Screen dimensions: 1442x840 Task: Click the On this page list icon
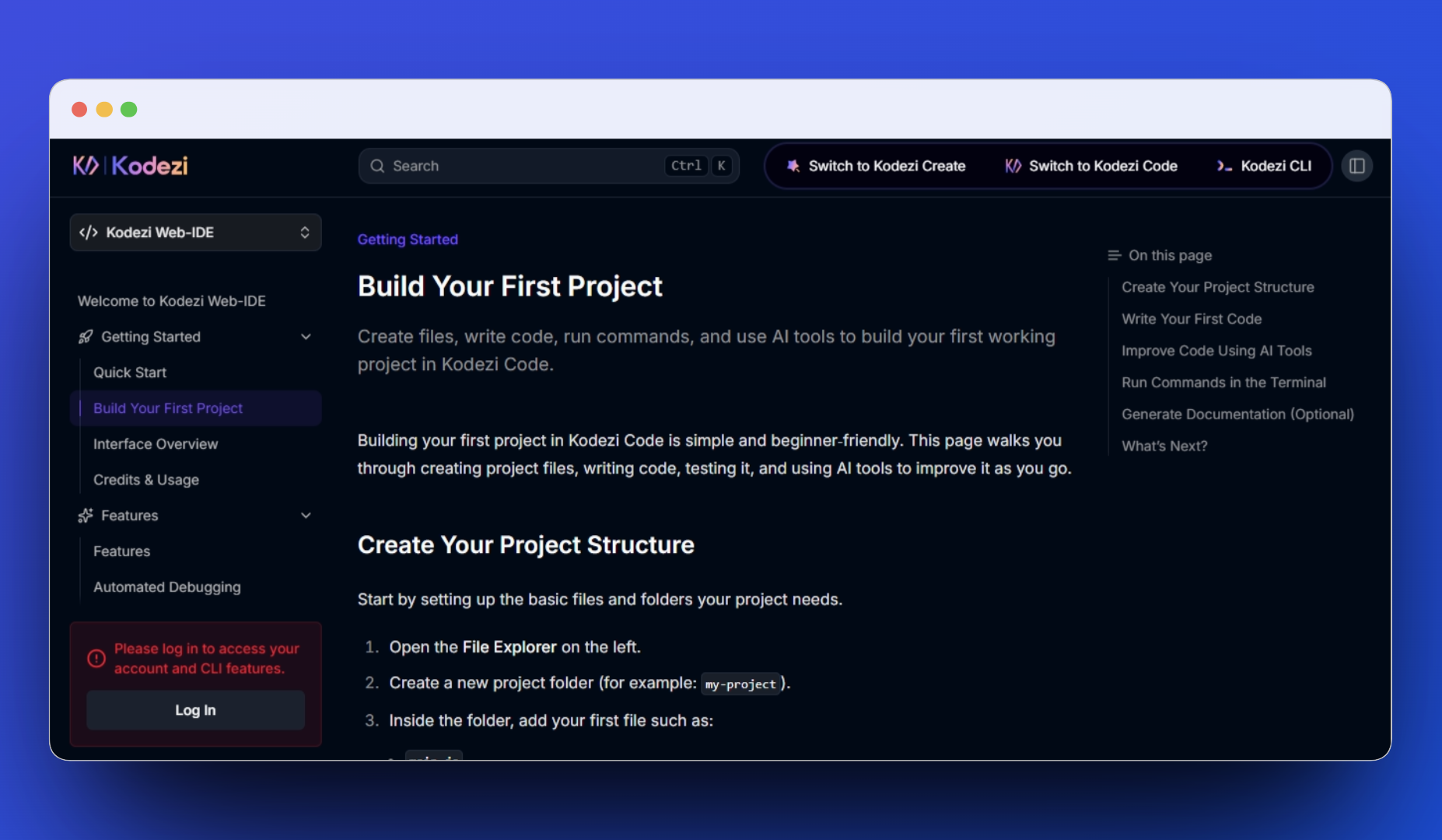1114,255
